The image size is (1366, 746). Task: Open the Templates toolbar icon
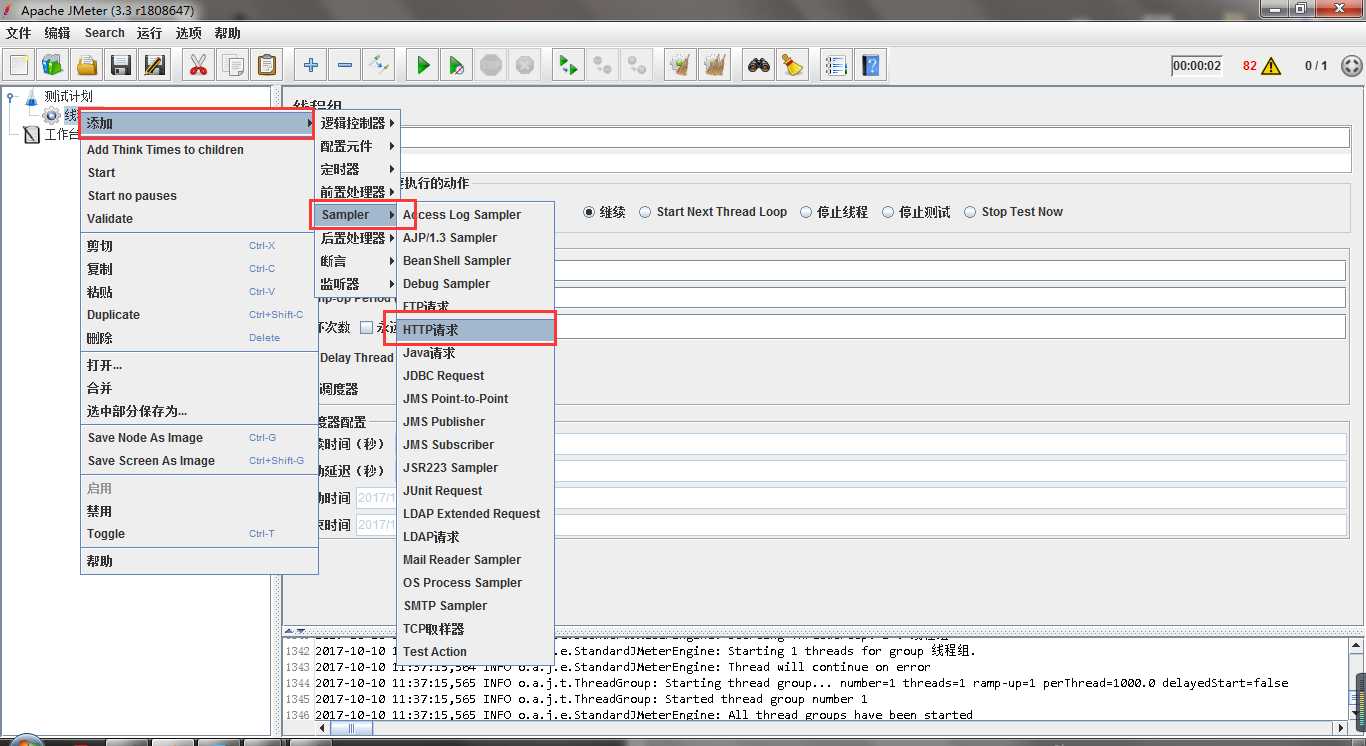pyautogui.click(x=53, y=66)
